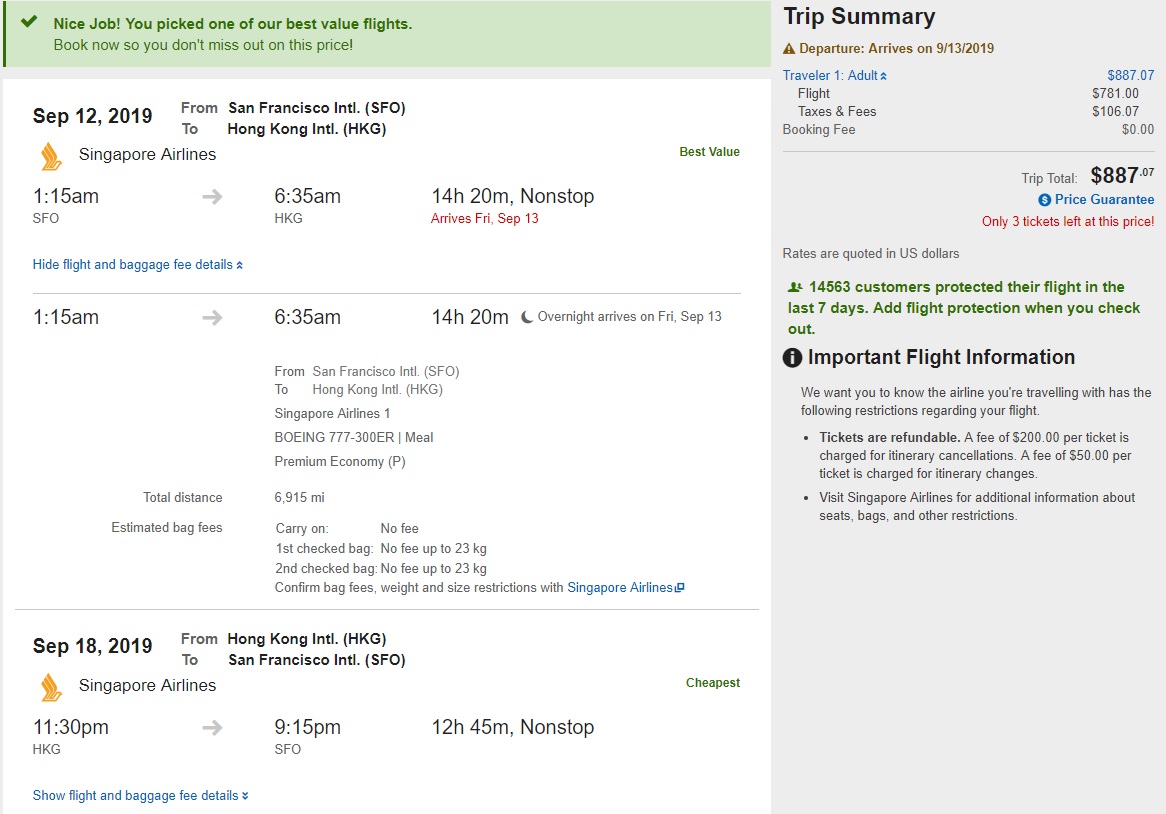Click the Price Guarantee dollar icon
Screen dimensions: 1166x814
click(1045, 200)
